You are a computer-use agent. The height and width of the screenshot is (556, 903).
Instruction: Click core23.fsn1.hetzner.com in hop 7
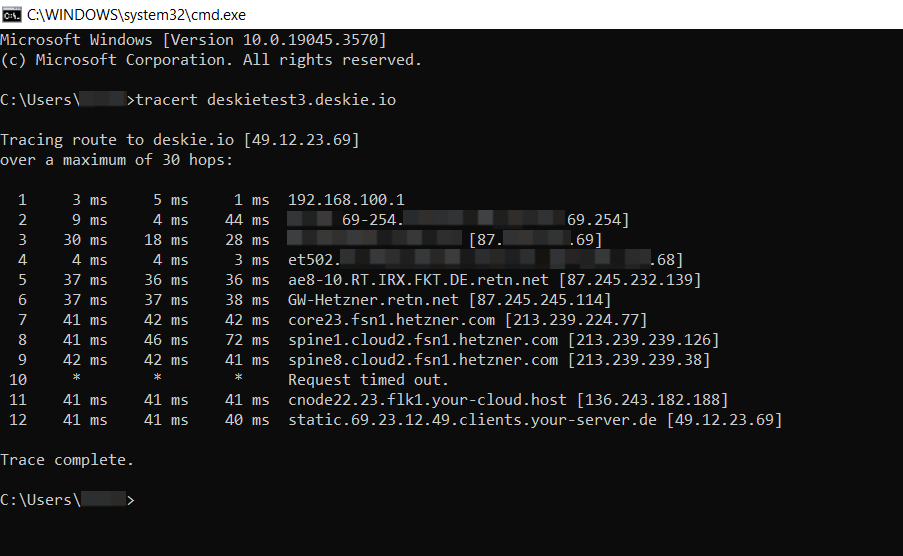[x=391, y=320]
